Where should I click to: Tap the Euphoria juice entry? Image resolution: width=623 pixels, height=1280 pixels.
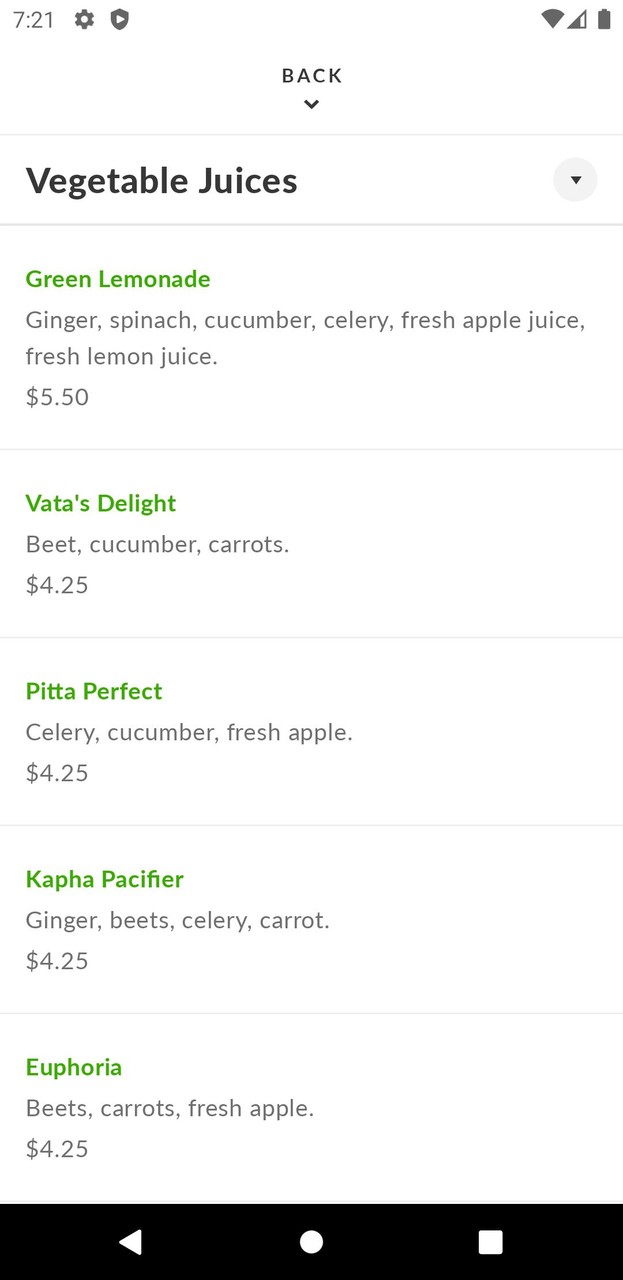pos(74,1067)
